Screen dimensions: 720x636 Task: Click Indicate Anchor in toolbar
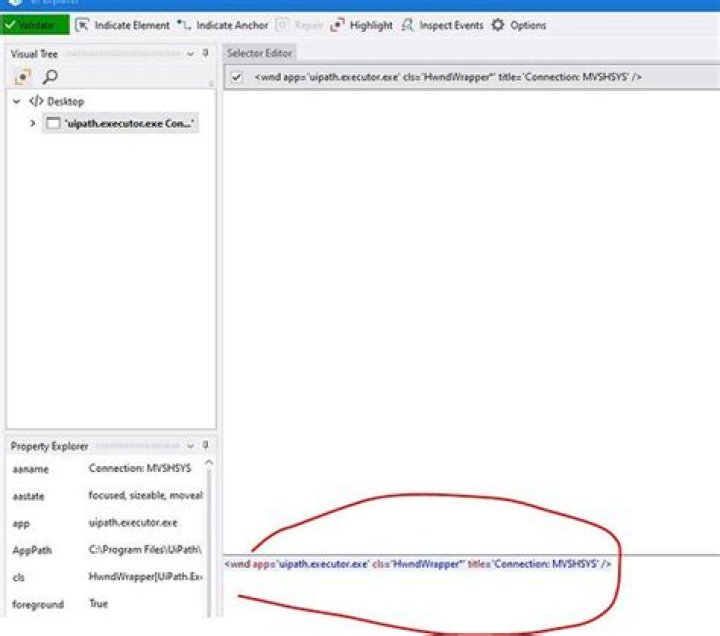(x=223, y=25)
